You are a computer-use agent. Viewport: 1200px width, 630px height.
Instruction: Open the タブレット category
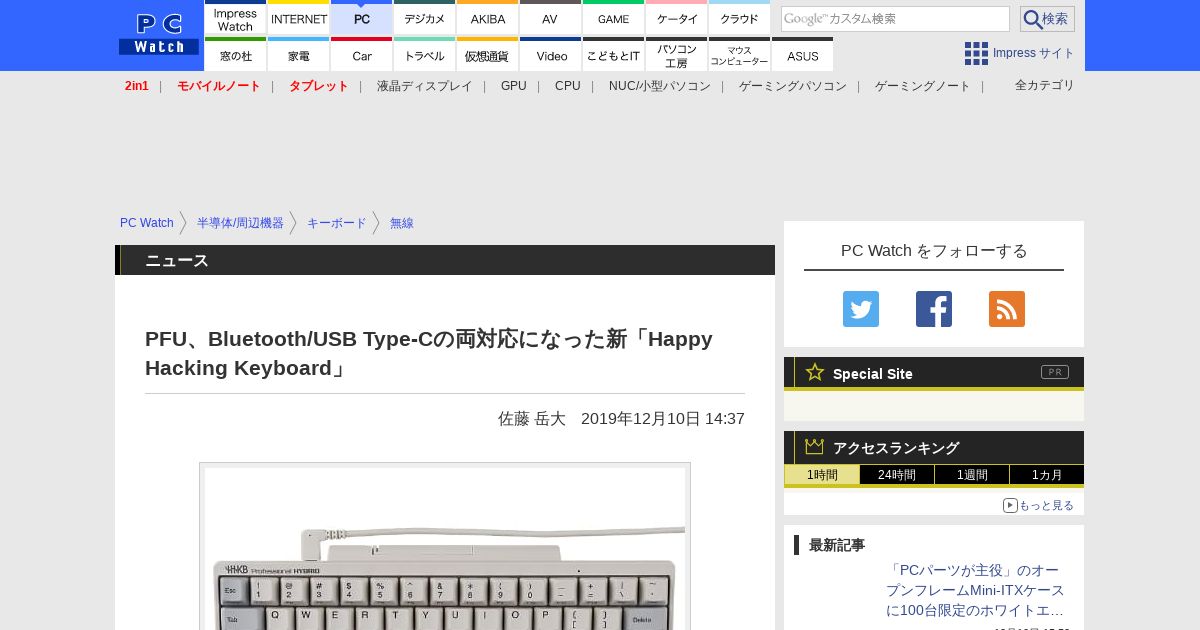319,86
